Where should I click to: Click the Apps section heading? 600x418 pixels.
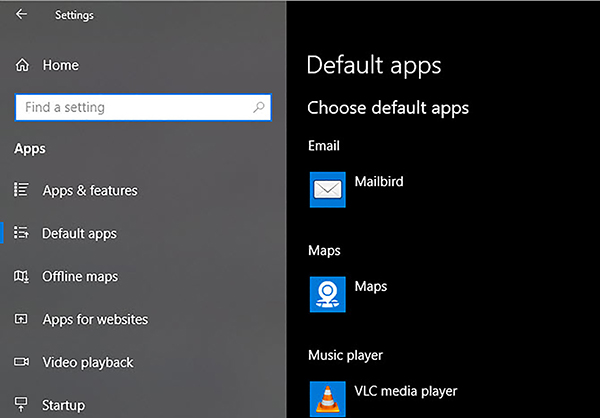[x=30, y=149]
